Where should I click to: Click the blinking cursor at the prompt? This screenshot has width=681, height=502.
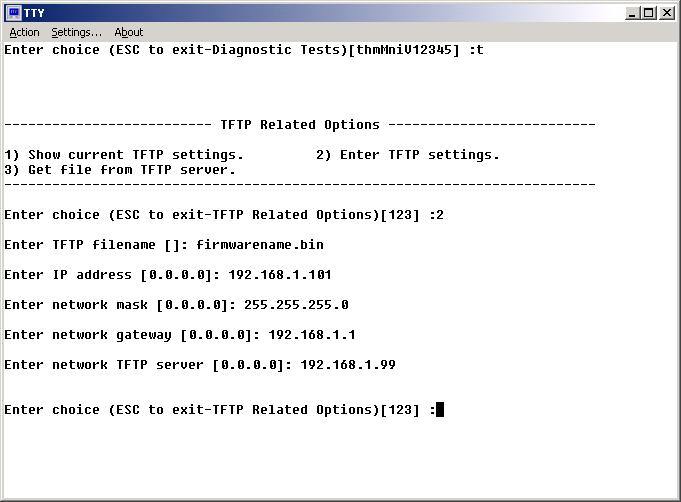coord(440,409)
